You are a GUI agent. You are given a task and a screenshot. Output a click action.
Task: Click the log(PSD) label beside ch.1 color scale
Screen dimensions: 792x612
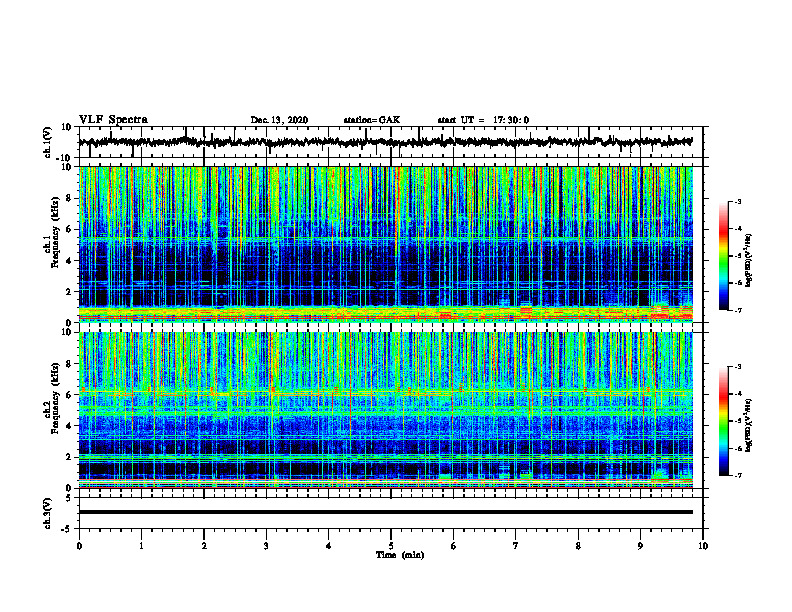tap(749, 261)
